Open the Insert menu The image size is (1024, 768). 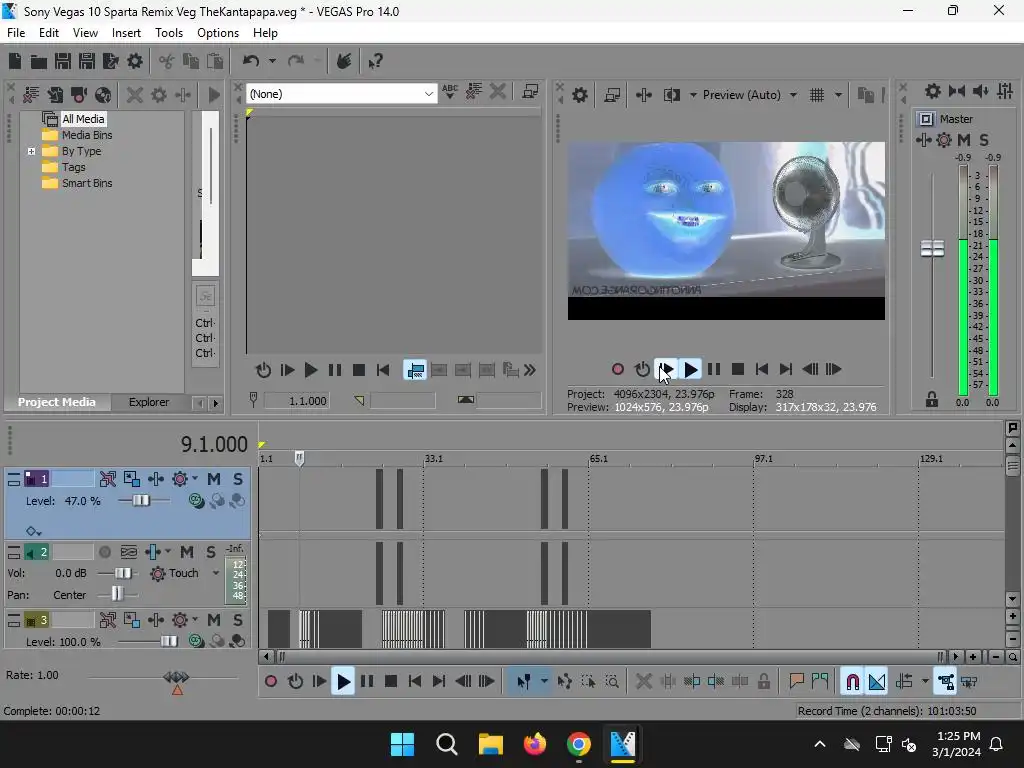point(126,33)
